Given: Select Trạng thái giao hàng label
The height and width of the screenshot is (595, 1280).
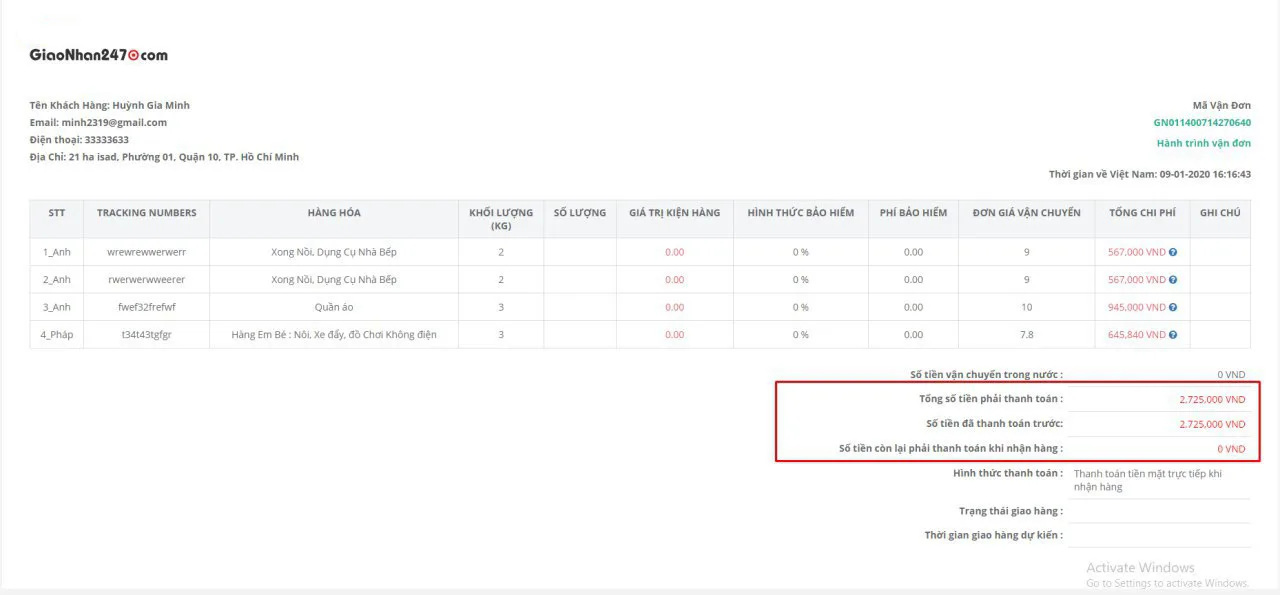Looking at the screenshot, I should (x=1011, y=511).
